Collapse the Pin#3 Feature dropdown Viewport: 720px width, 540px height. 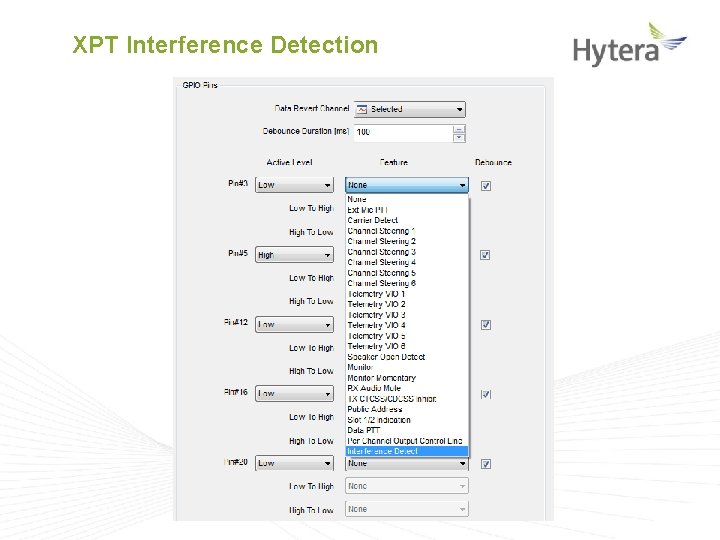tap(406, 185)
